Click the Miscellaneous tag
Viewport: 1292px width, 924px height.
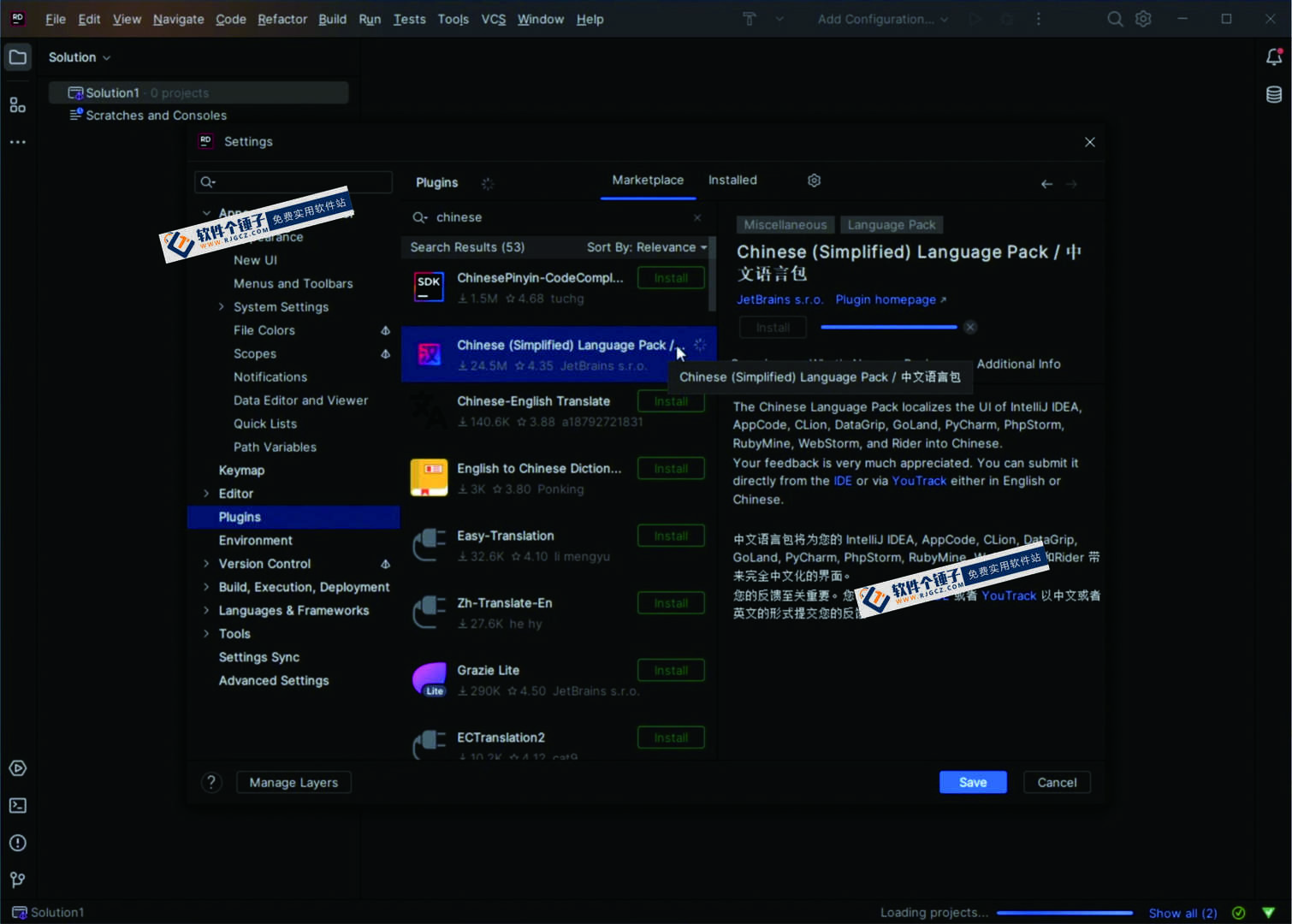(x=785, y=224)
